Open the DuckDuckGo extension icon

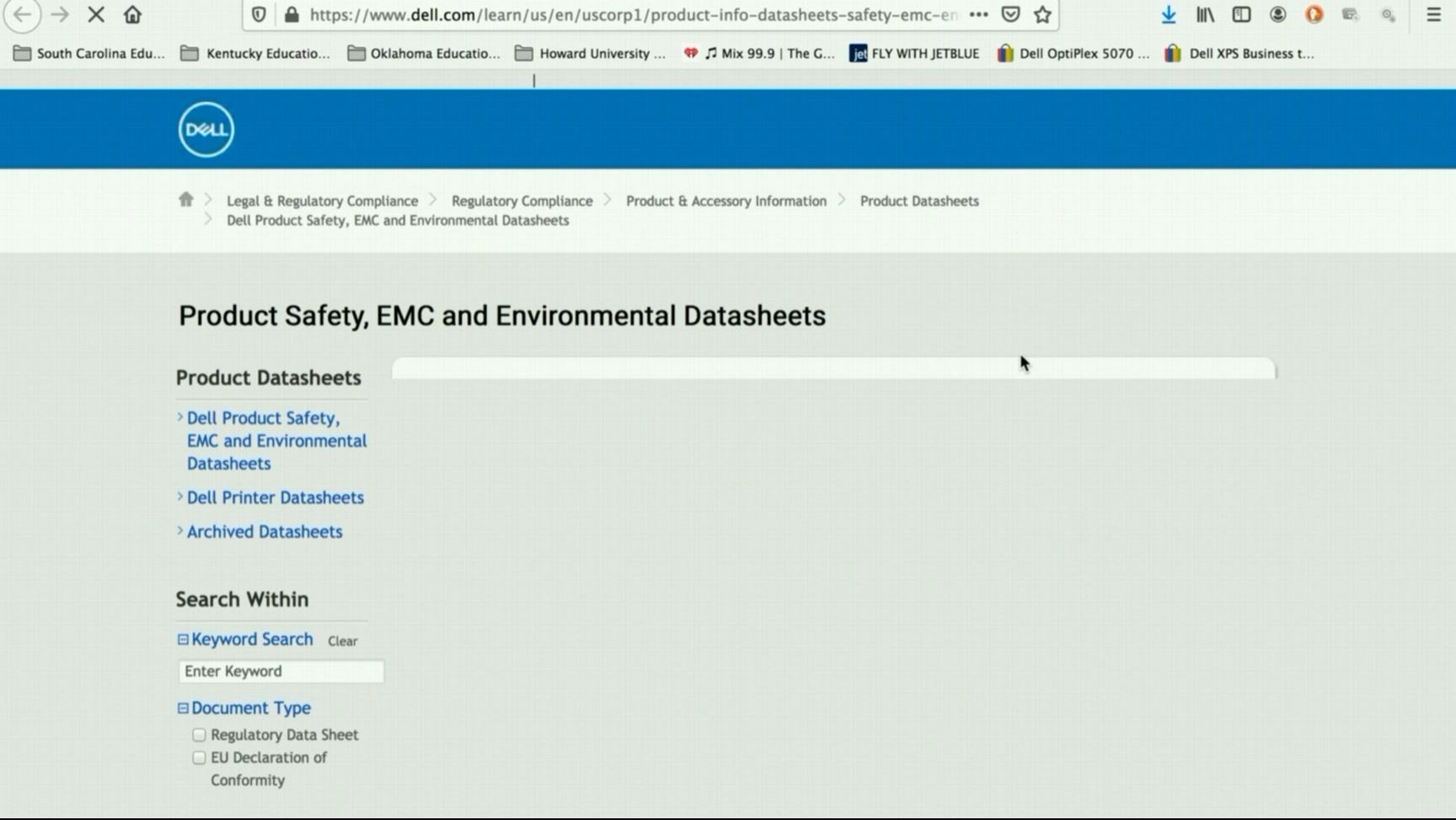click(1314, 14)
